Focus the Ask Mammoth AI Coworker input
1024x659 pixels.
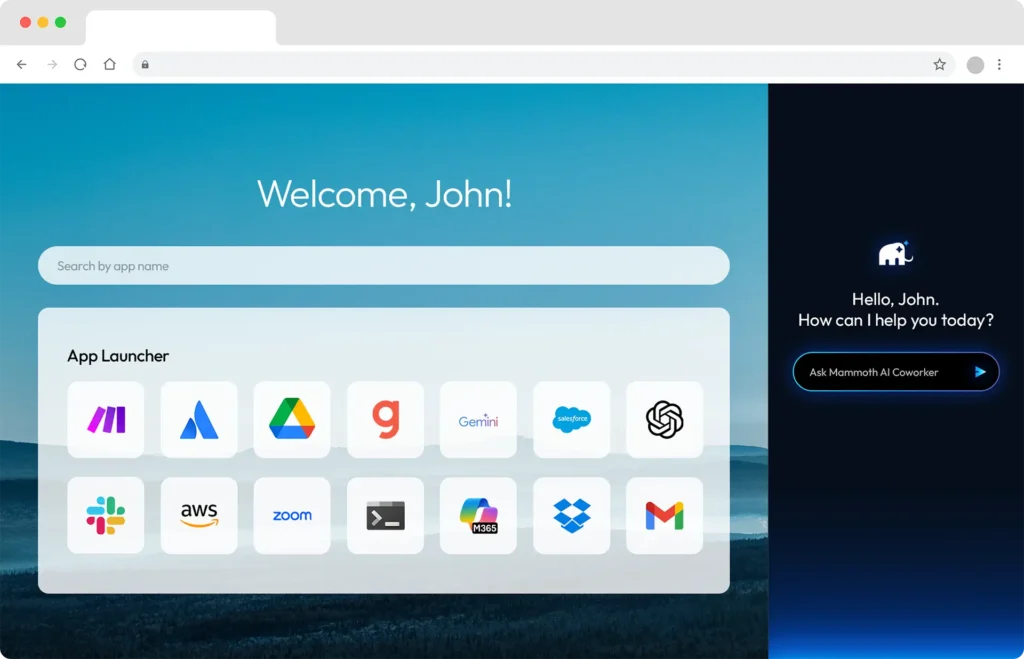[x=880, y=372]
